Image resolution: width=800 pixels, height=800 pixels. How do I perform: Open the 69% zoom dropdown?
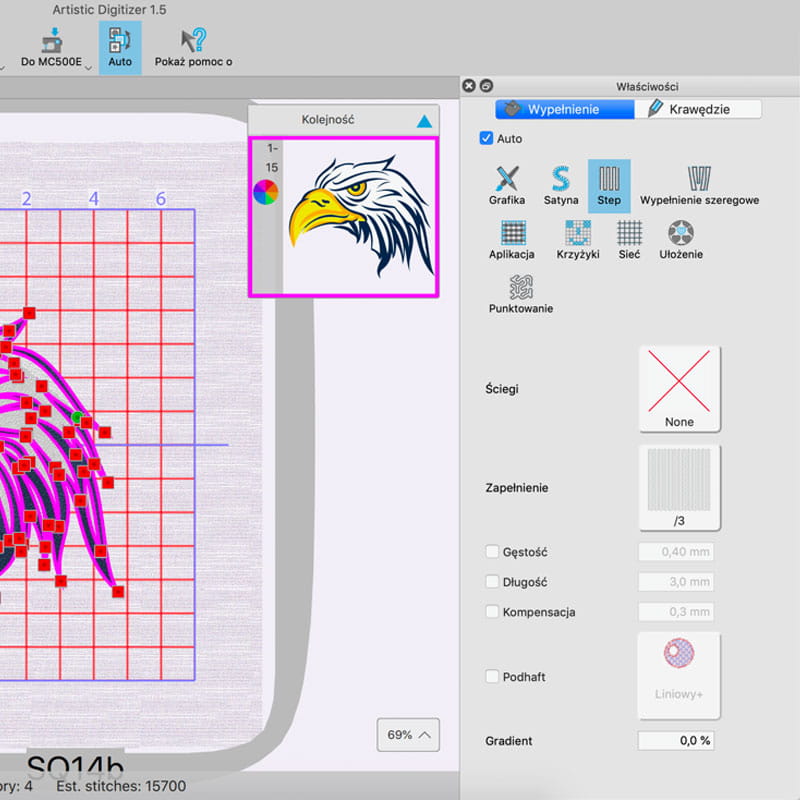pyautogui.click(x=408, y=735)
